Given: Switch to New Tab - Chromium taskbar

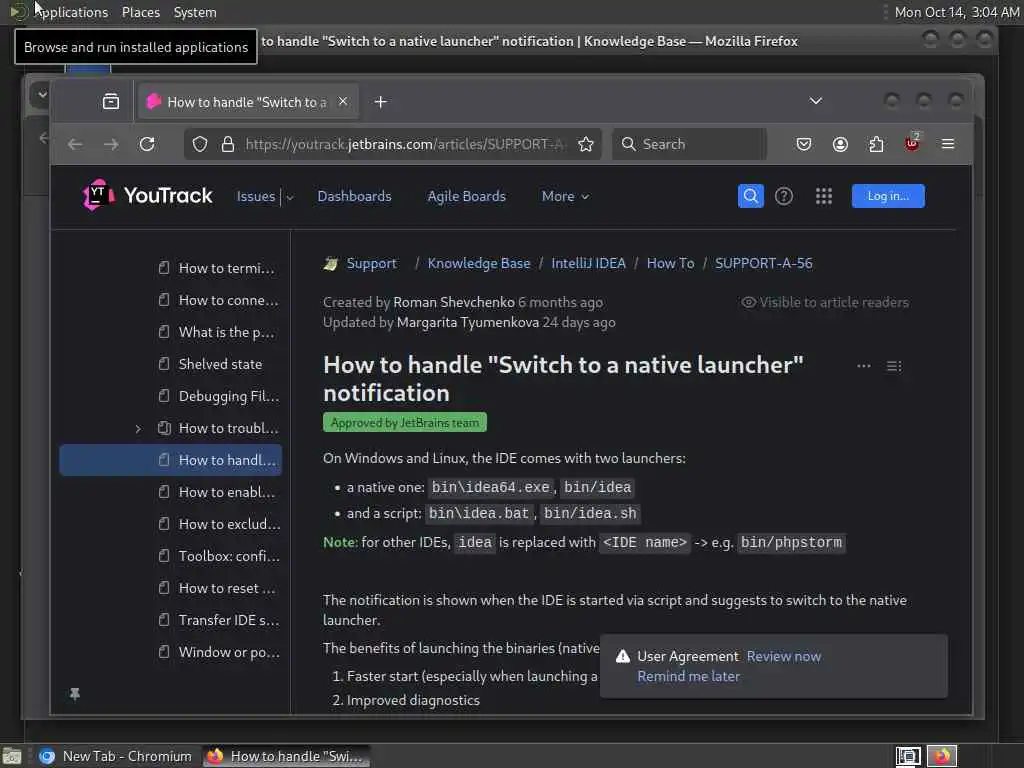Looking at the screenshot, I should tap(116, 756).
